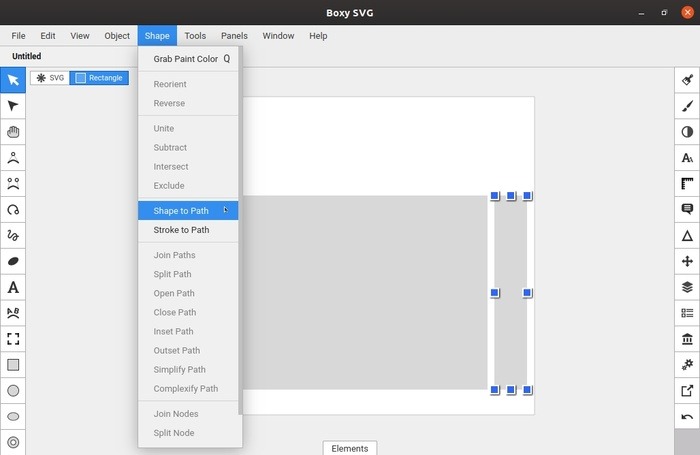This screenshot has width=700, height=455.
Task: Select the Text on path tool
Action: (13, 313)
